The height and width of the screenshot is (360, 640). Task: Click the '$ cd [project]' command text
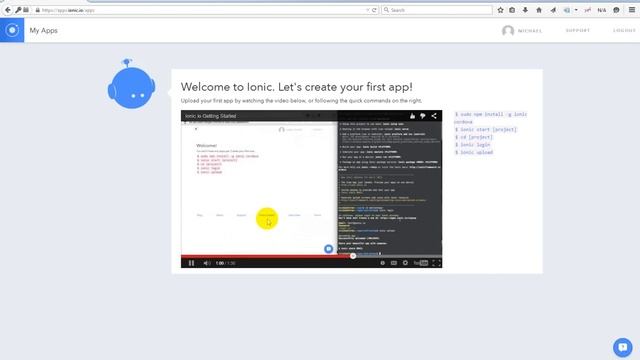[x=474, y=137]
